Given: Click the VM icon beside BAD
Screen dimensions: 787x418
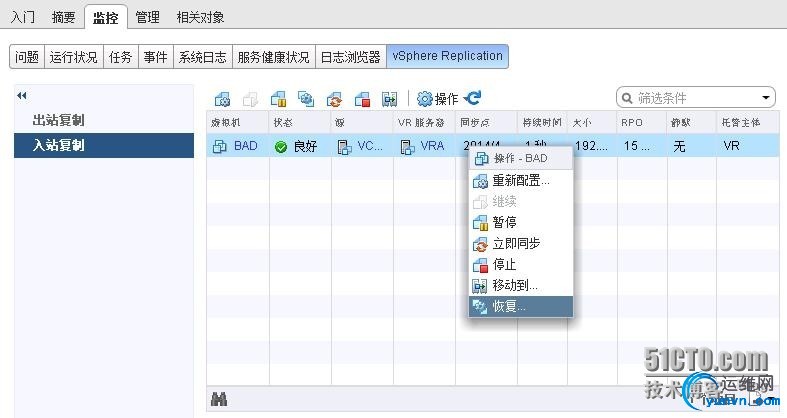Looking at the screenshot, I should [x=220, y=147].
